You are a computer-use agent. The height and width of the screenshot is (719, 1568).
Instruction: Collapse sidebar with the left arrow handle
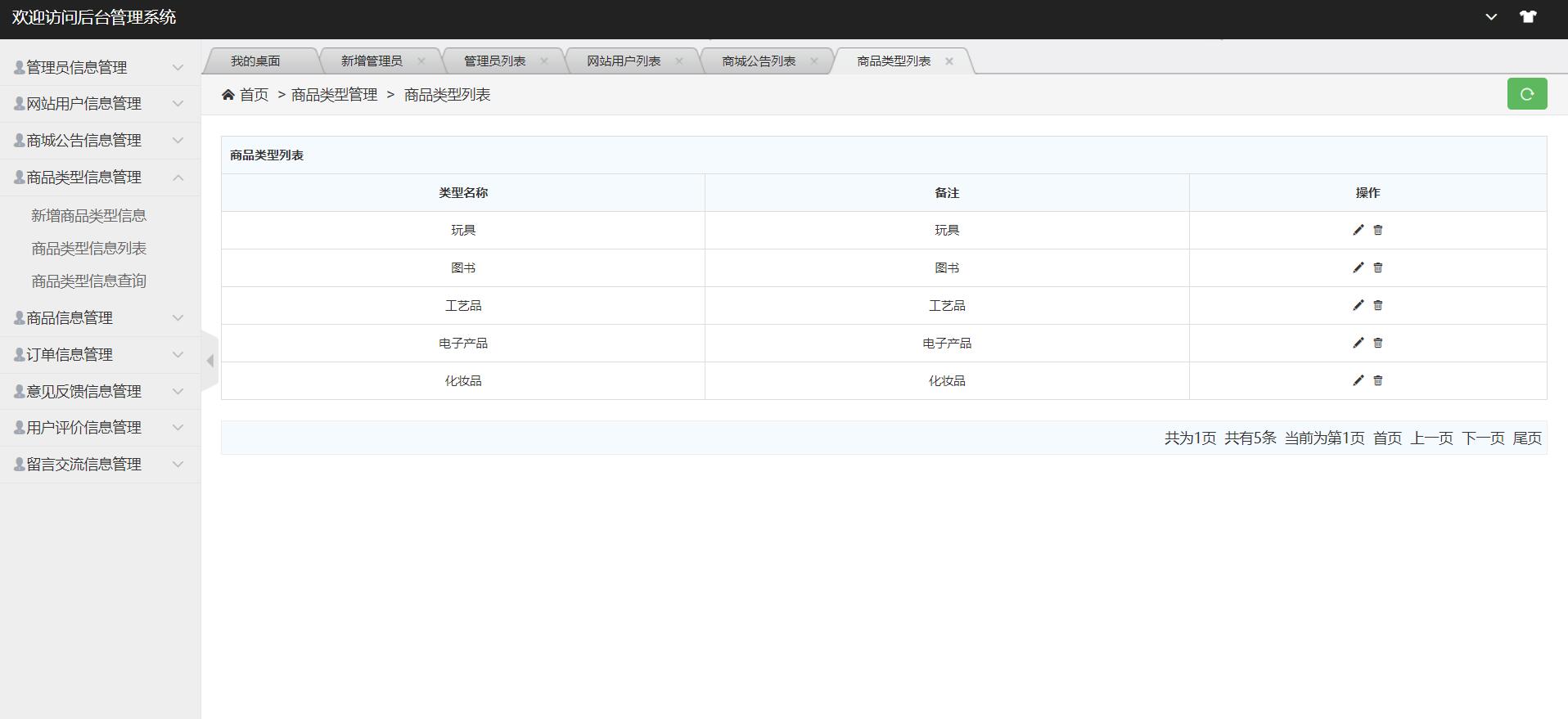210,361
